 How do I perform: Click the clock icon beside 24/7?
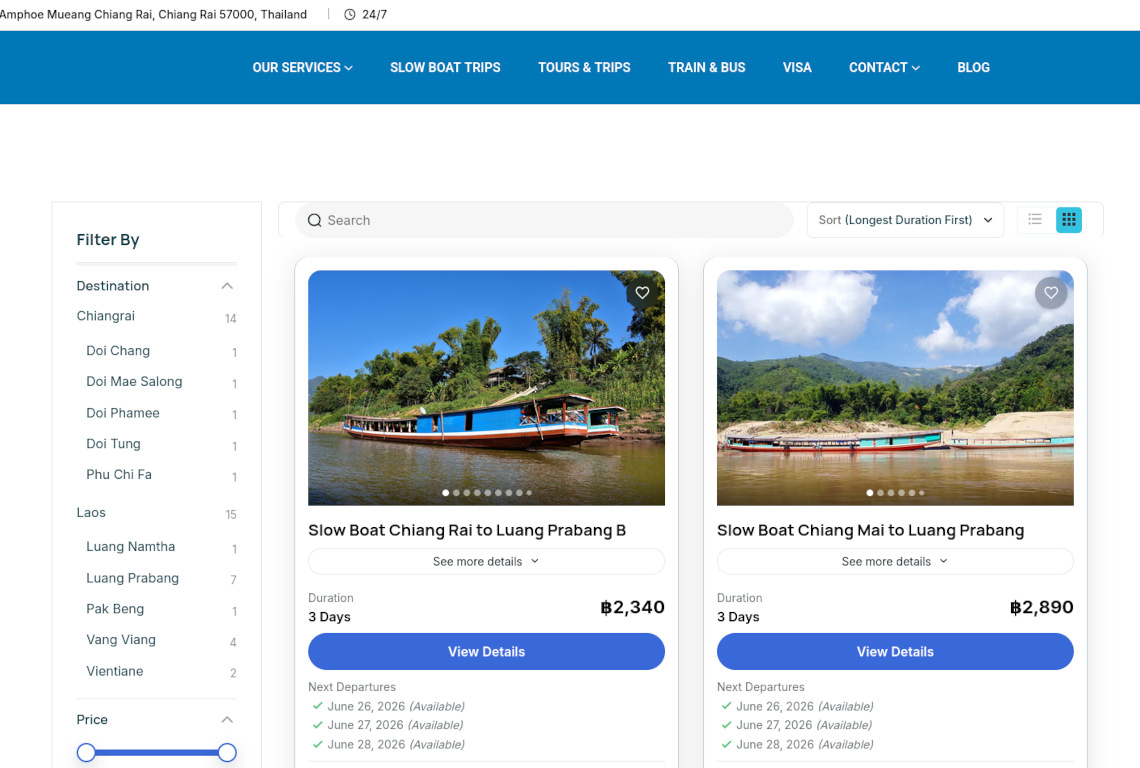(350, 15)
